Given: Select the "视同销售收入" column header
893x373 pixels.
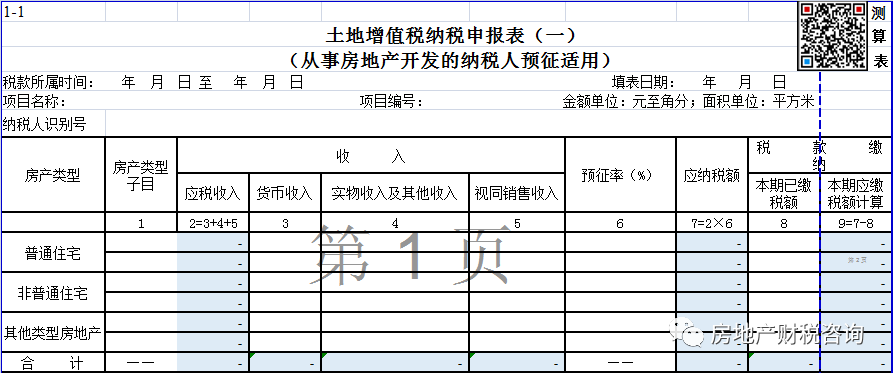Looking at the screenshot, I should [517, 193].
